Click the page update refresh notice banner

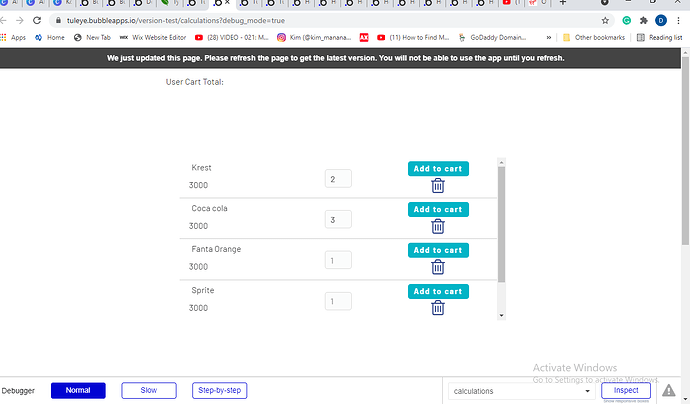[x=340, y=58]
